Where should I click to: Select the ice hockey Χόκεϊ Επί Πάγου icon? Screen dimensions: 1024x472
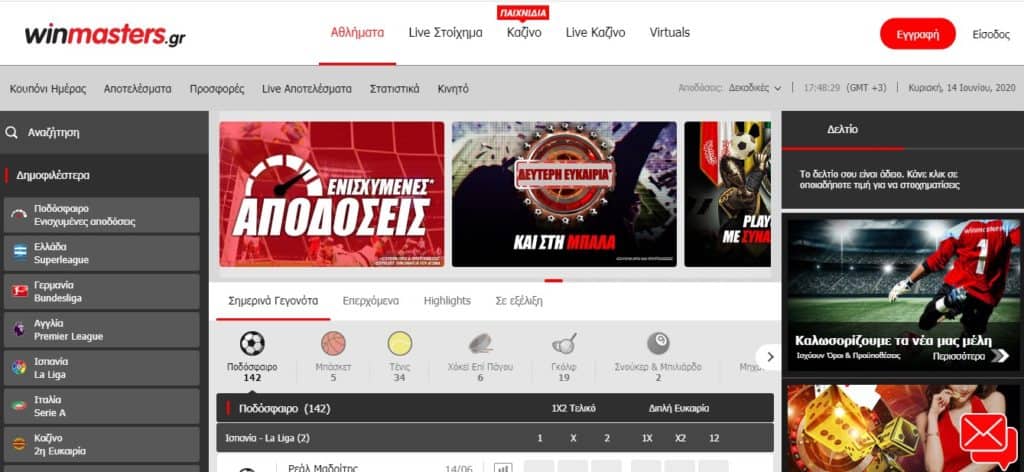click(x=481, y=343)
